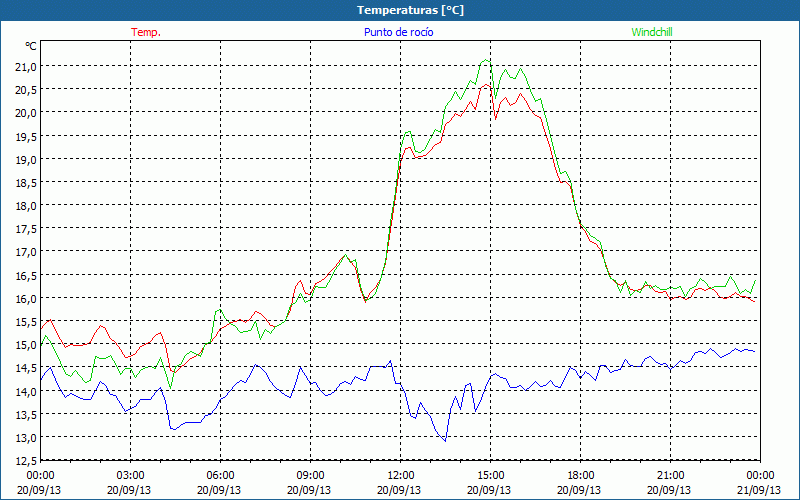Click the "21,0" y-axis value

(27, 66)
